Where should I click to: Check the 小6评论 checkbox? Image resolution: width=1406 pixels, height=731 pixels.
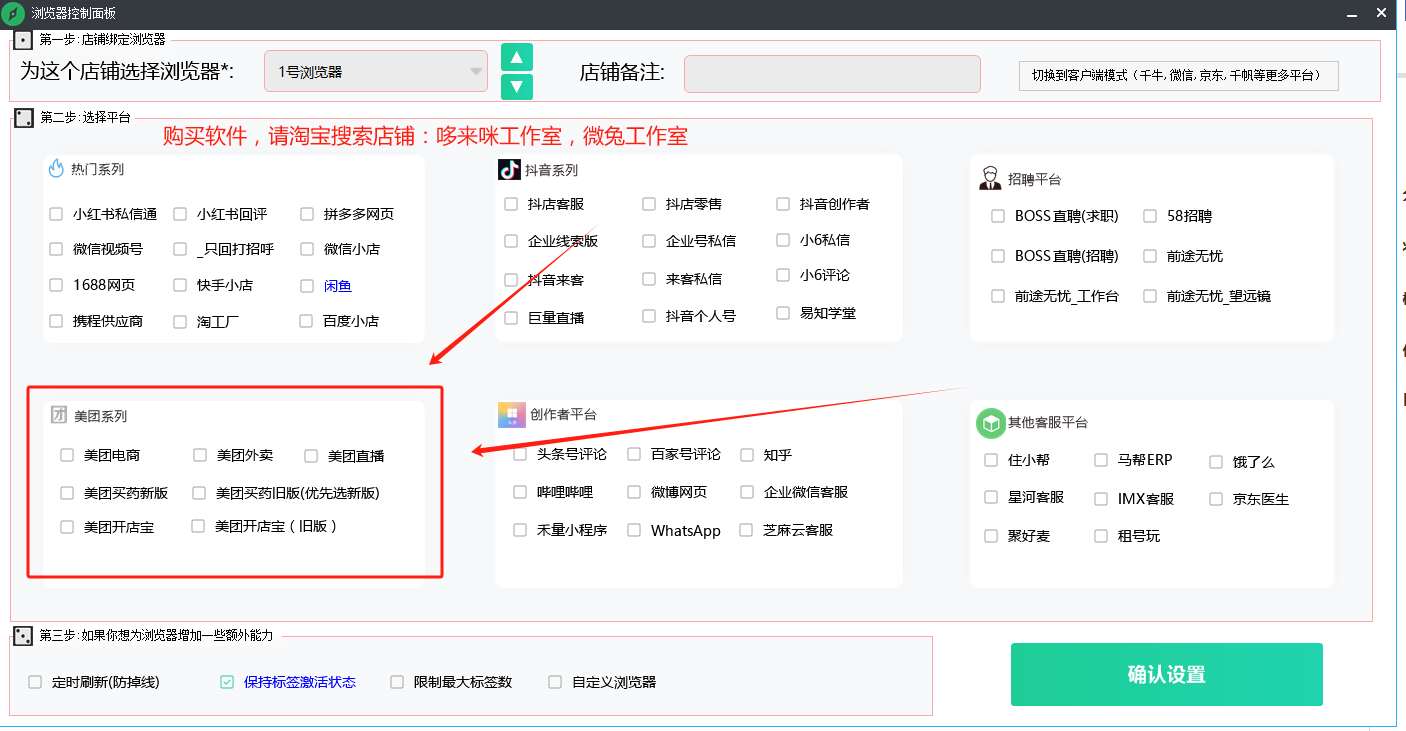[783, 275]
